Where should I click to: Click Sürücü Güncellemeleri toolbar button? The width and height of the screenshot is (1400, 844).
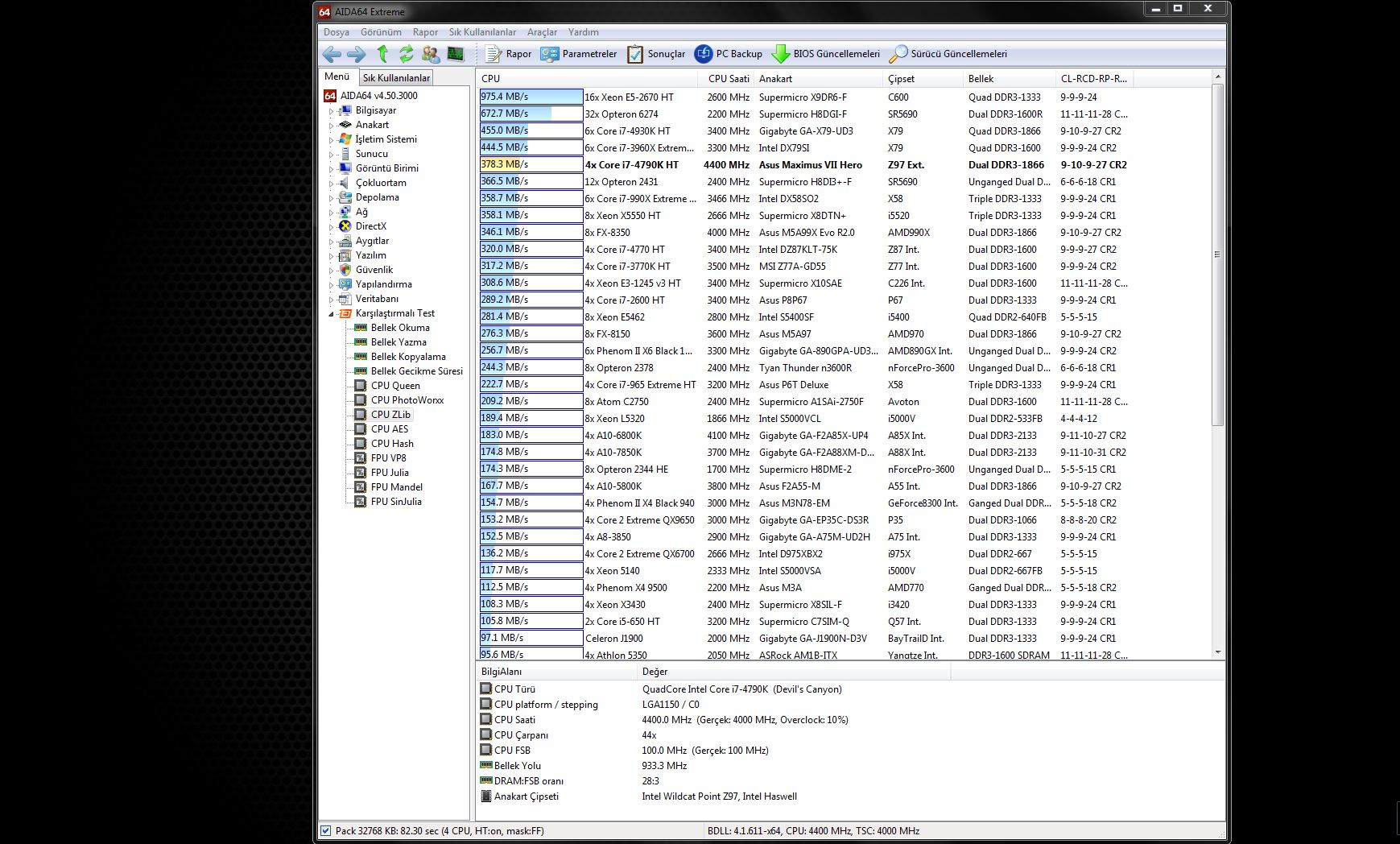point(948,54)
